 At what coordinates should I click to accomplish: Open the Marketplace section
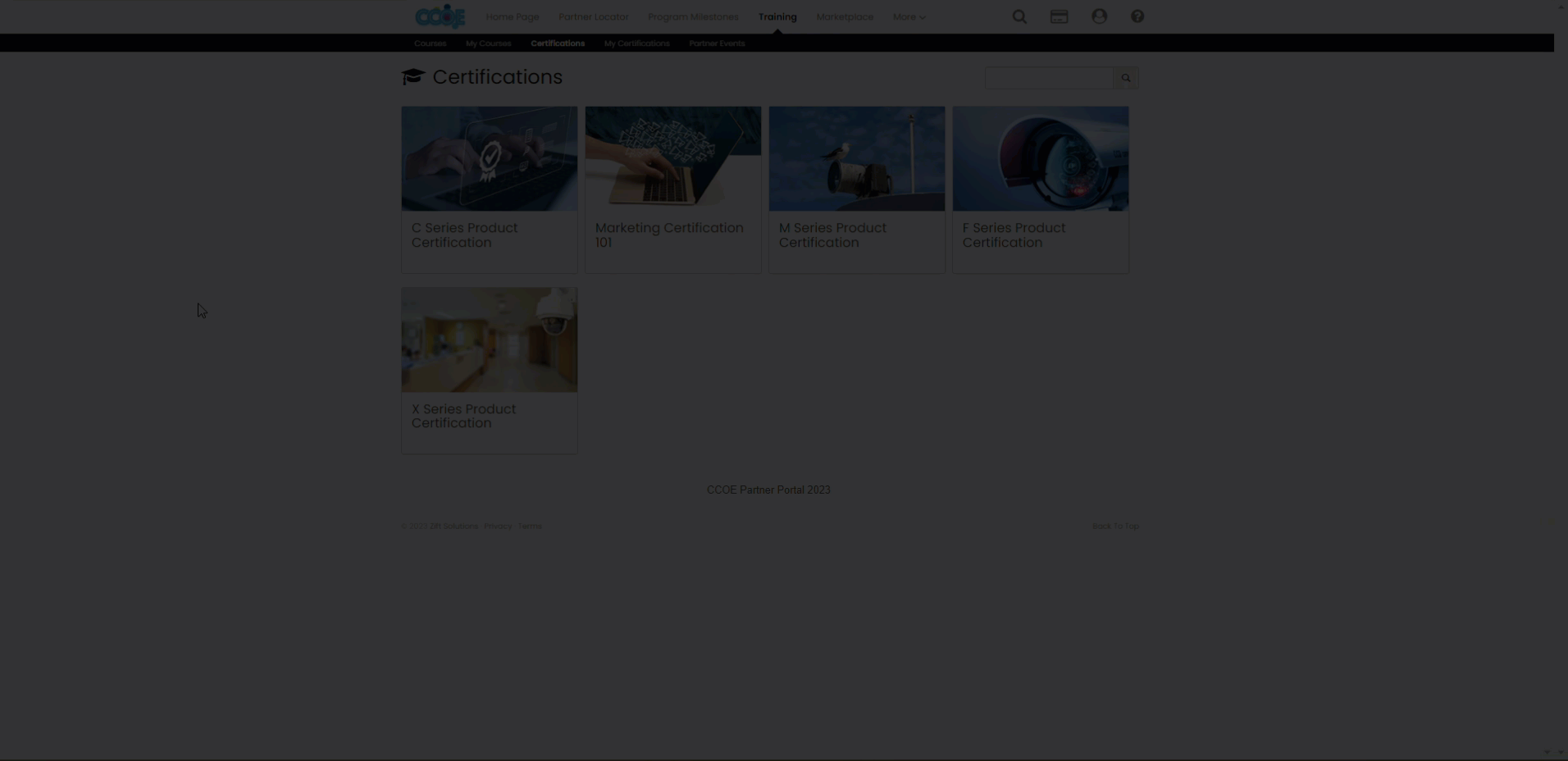845,16
